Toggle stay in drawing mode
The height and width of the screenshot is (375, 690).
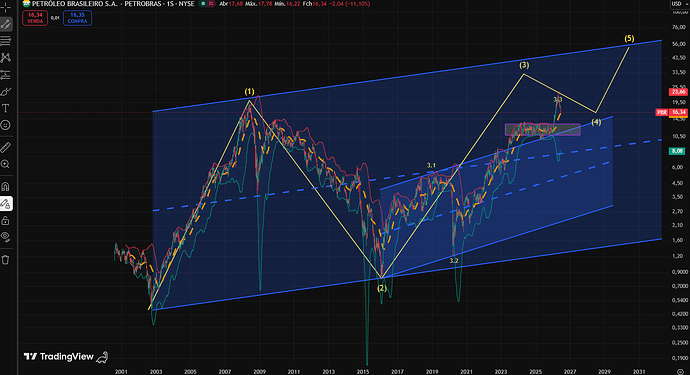pos(6,203)
